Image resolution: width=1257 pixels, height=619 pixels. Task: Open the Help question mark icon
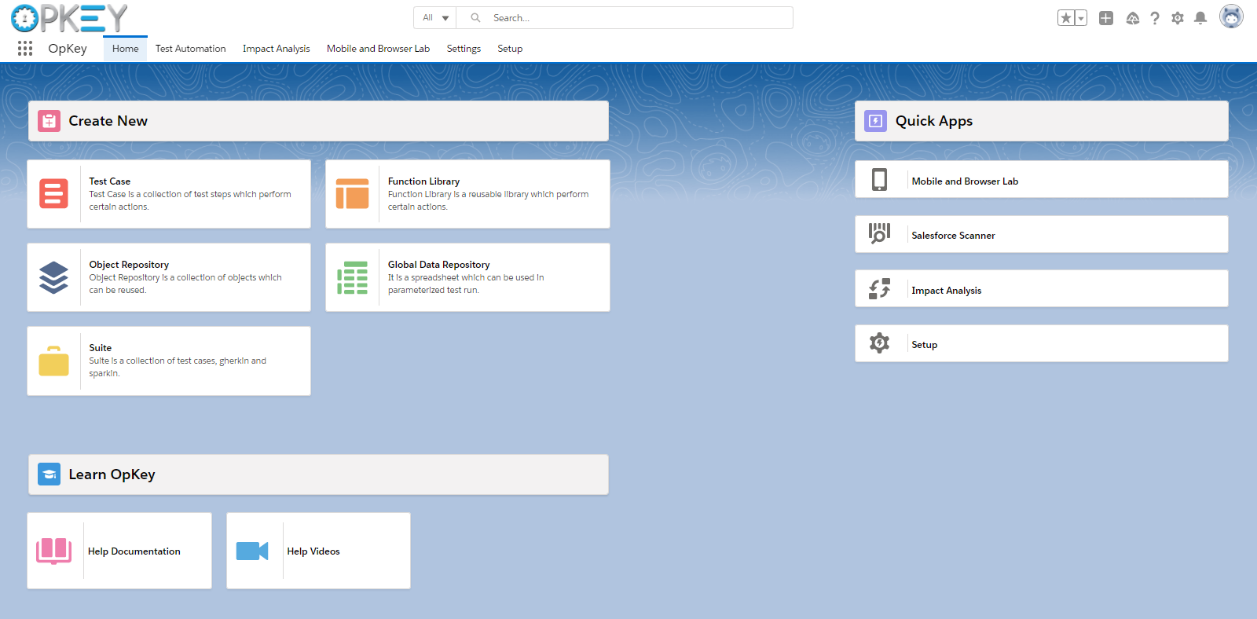coord(1155,18)
